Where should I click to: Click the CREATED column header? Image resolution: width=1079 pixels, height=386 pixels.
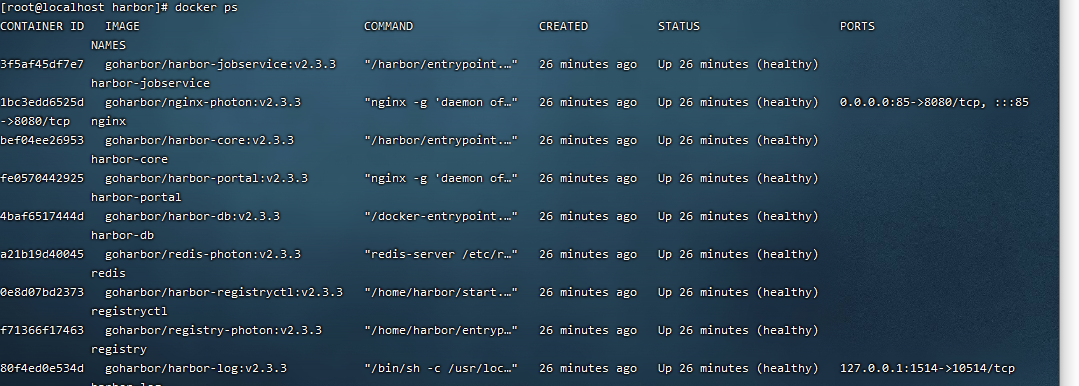564,26
